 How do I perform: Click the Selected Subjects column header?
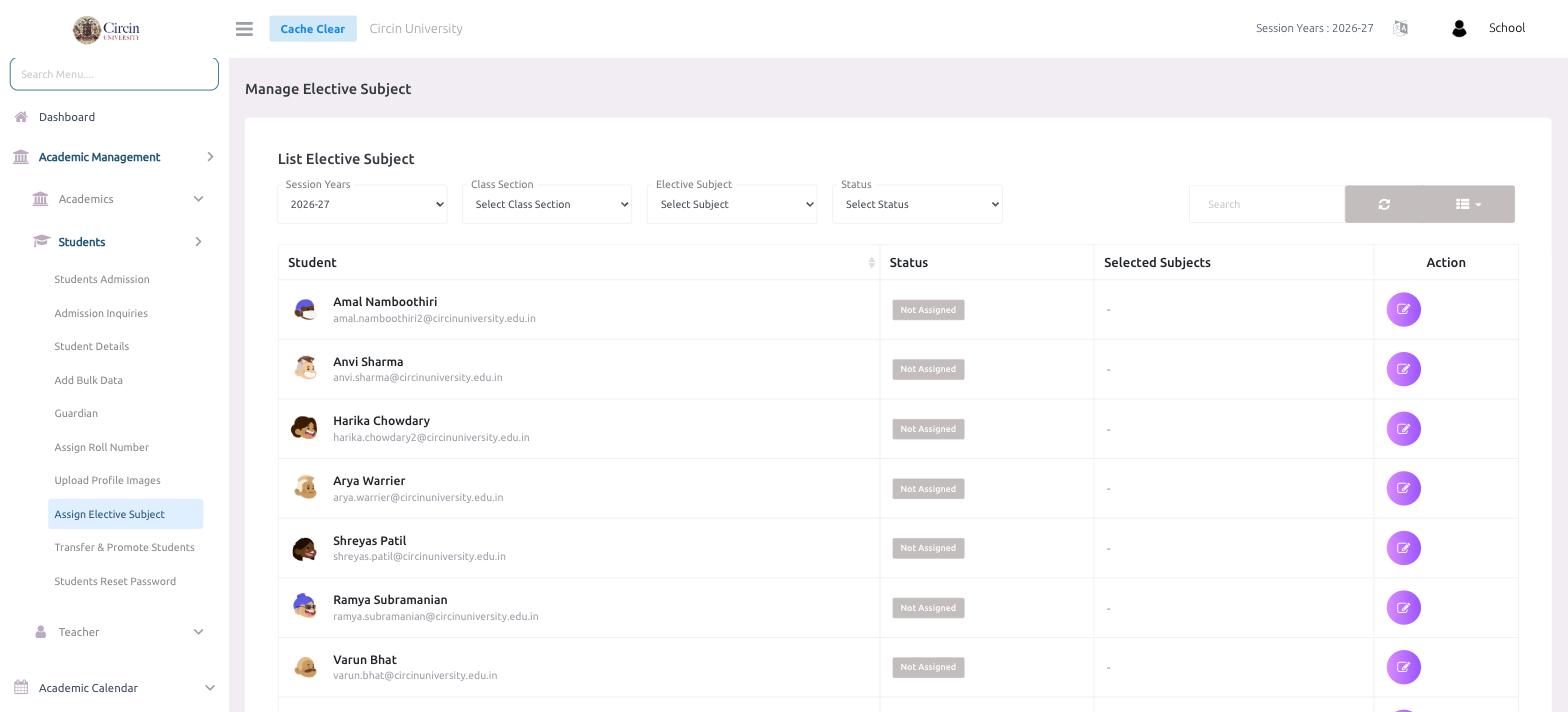1157,263
